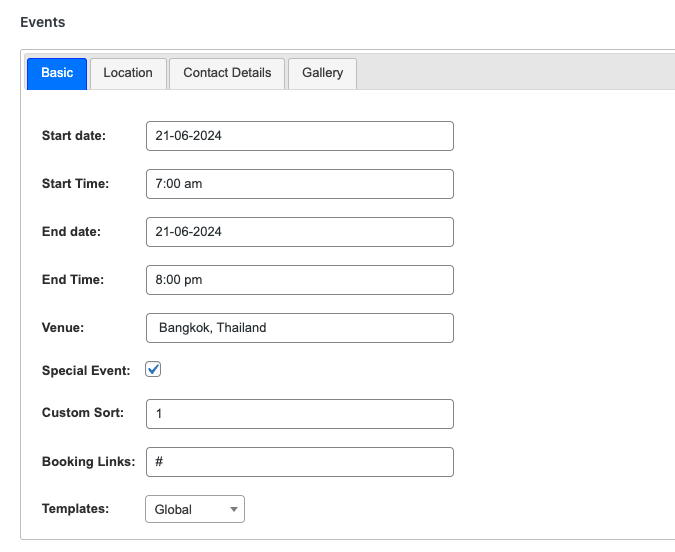The width and height of the screenshot is (675, 552).
Task: Click the Start date input field
Action: (299, 136)
